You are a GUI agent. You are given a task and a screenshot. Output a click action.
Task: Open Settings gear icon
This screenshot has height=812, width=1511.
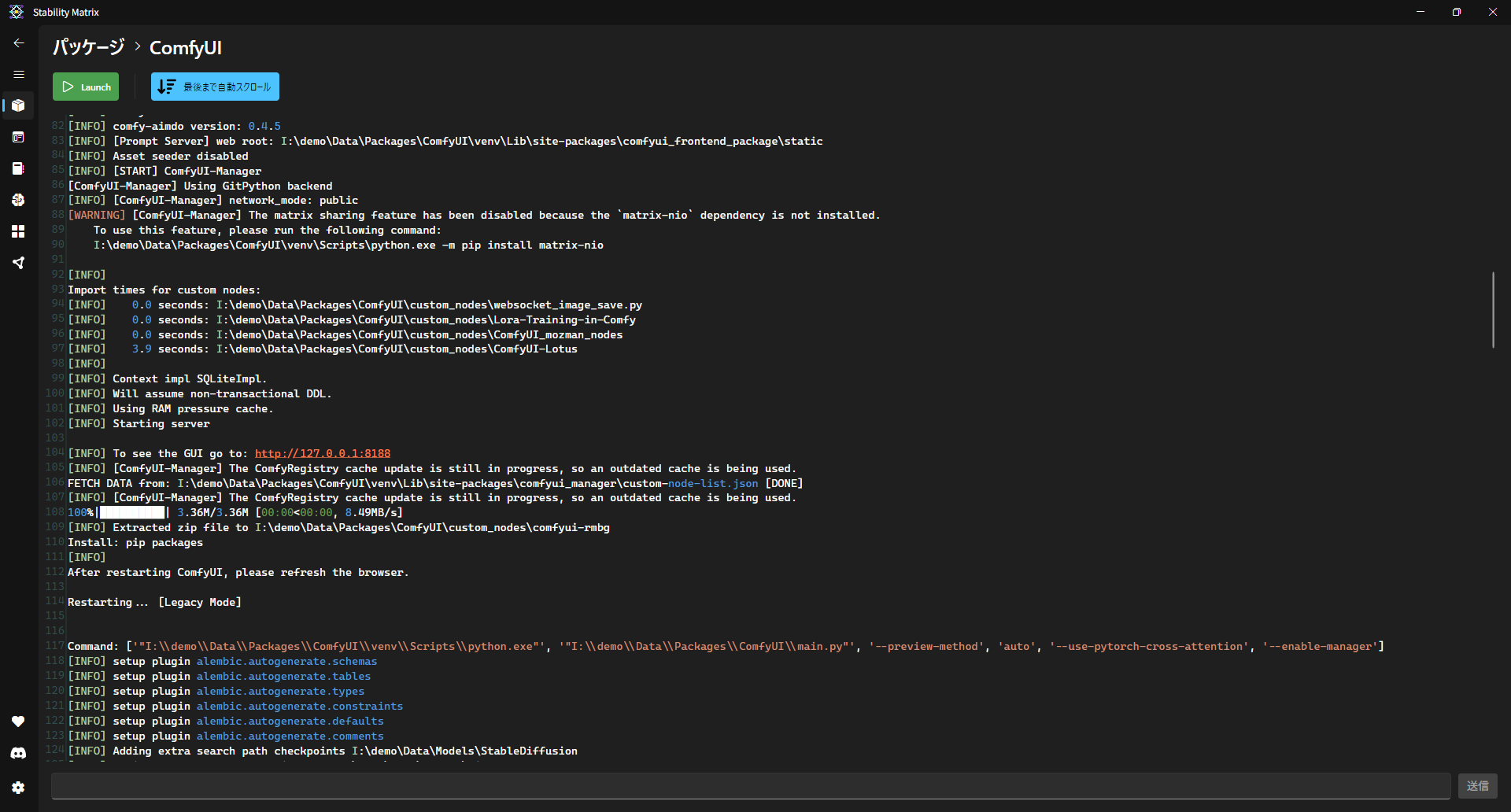point(18,788)
